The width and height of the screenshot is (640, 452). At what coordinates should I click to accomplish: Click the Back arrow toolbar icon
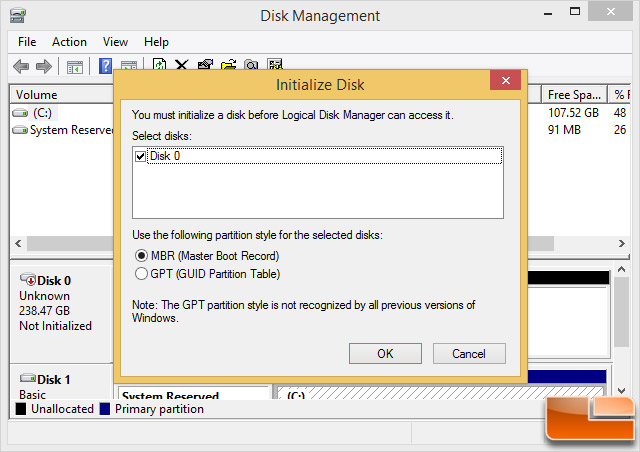point(21,66)
